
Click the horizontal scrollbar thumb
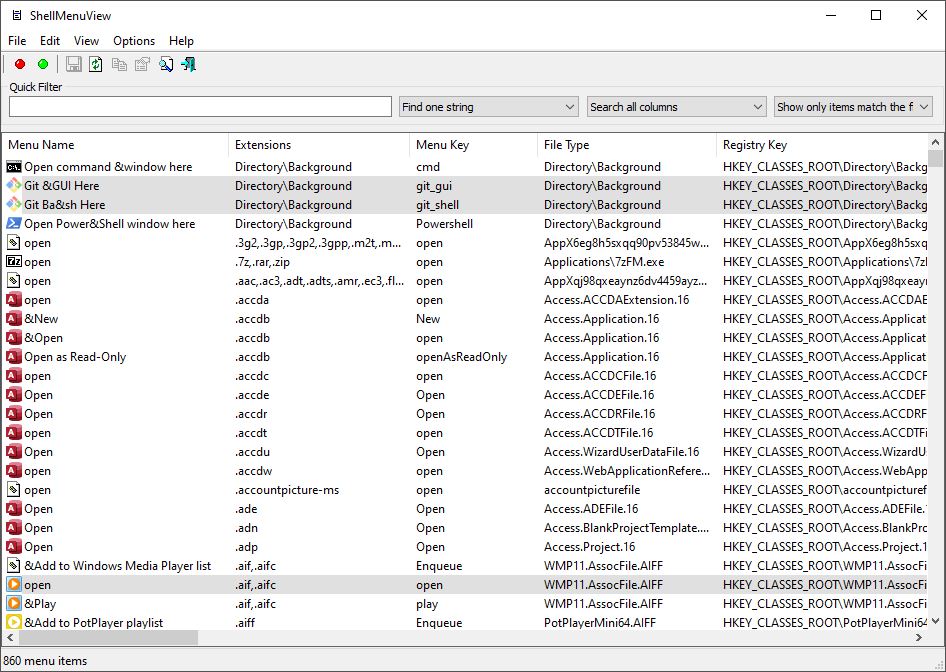click(107, 637)
